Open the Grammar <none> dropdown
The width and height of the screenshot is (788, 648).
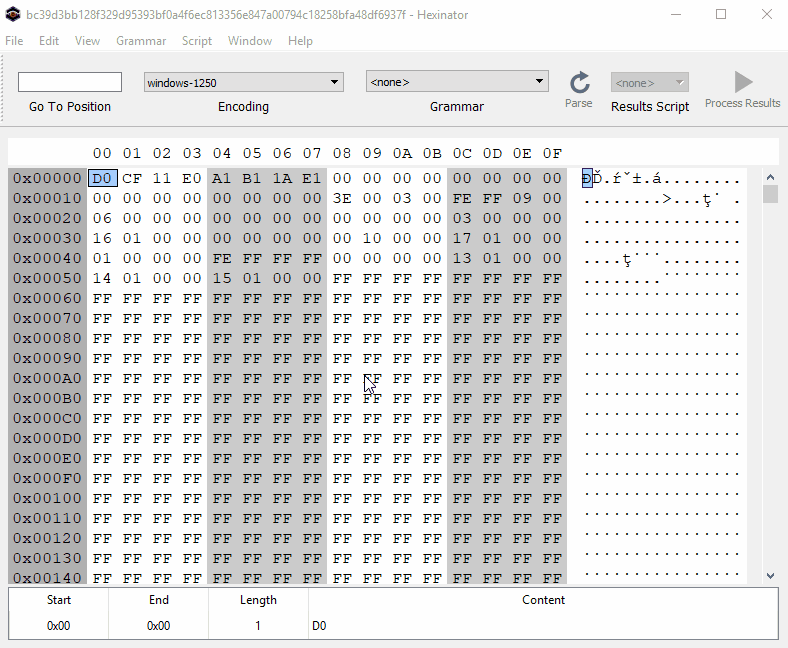click(457, 81)
